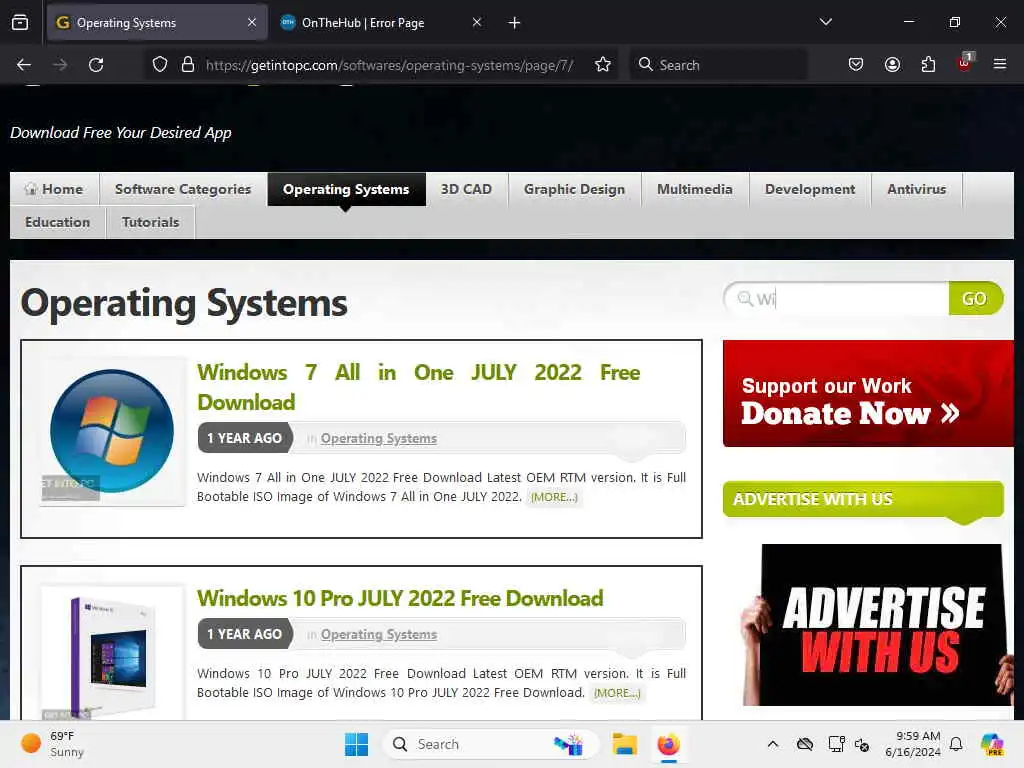Open Multimedia category
1024x768 pixels.
pyautogui.click(x=695, y=189)
